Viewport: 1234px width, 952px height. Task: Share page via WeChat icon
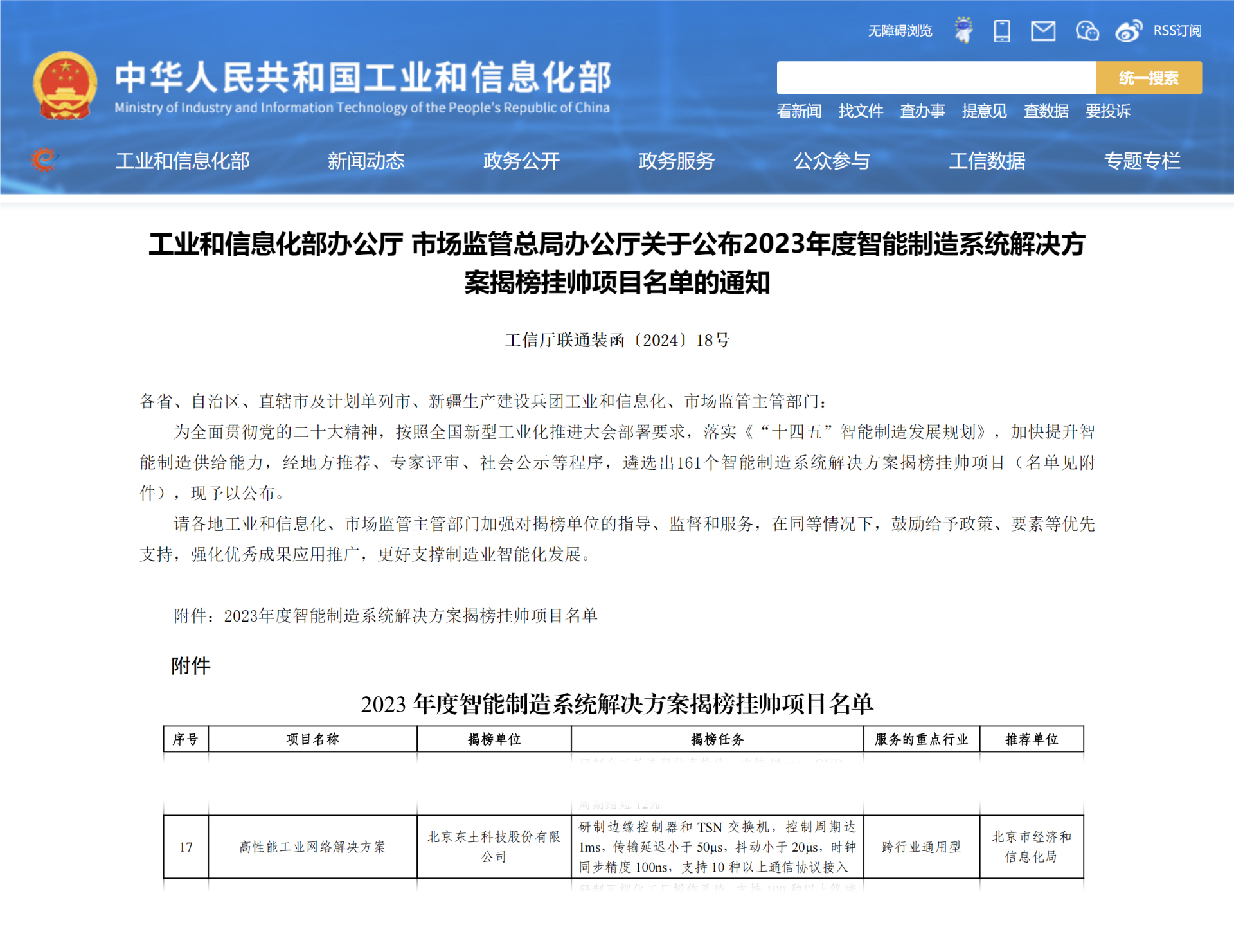point(1087,30)
